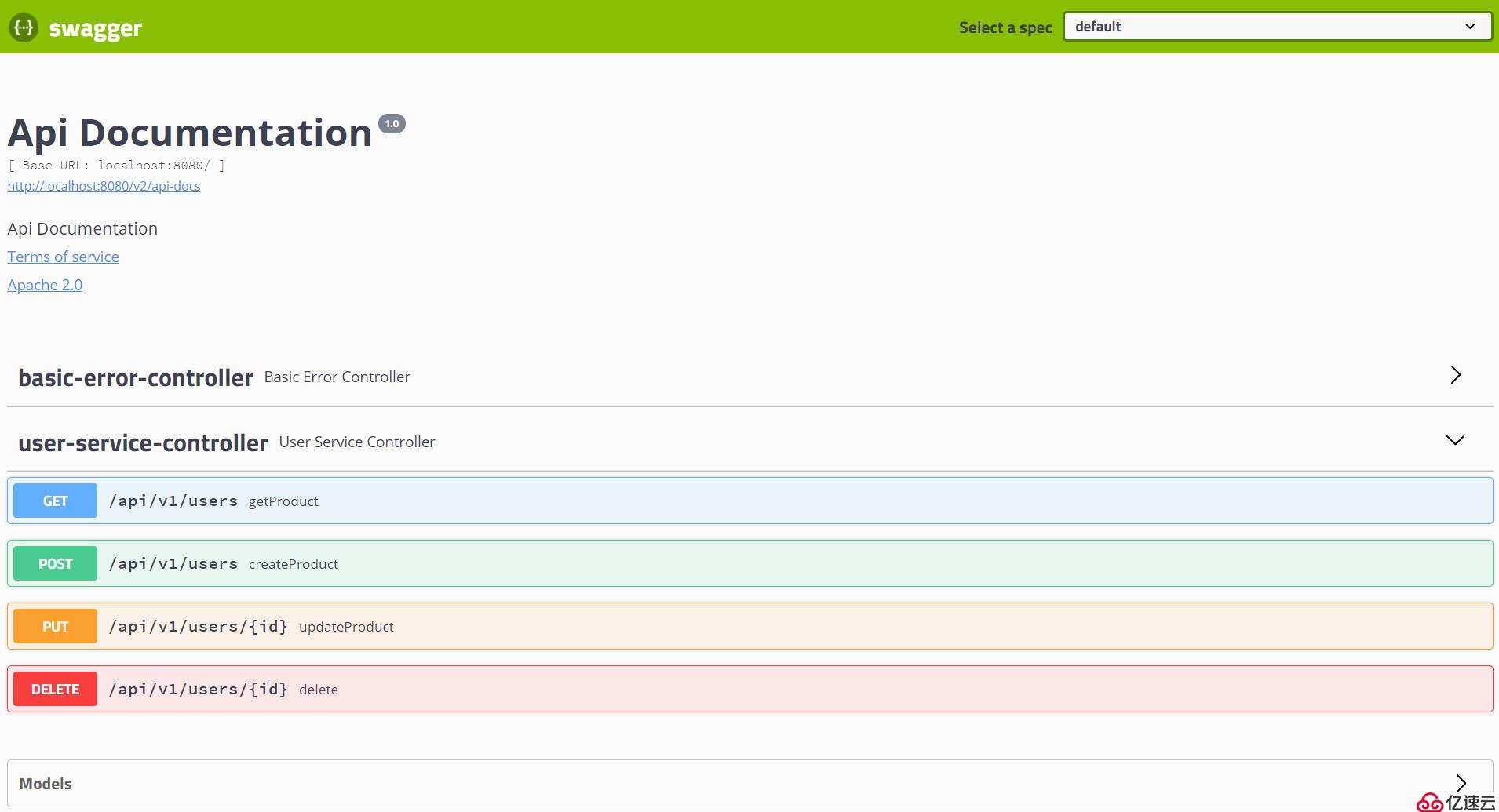Viewport: 1499px width, 812px height.
Task: Click the /api/v1/users/{id} path in PUT row
Action: [x=199, y=627]
